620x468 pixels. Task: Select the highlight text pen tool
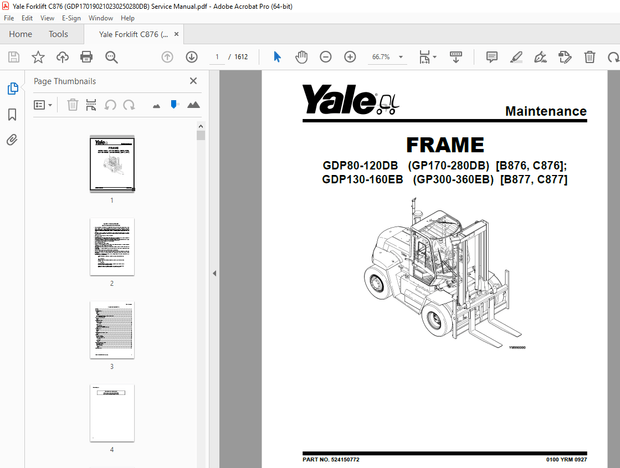coord(516,57)
